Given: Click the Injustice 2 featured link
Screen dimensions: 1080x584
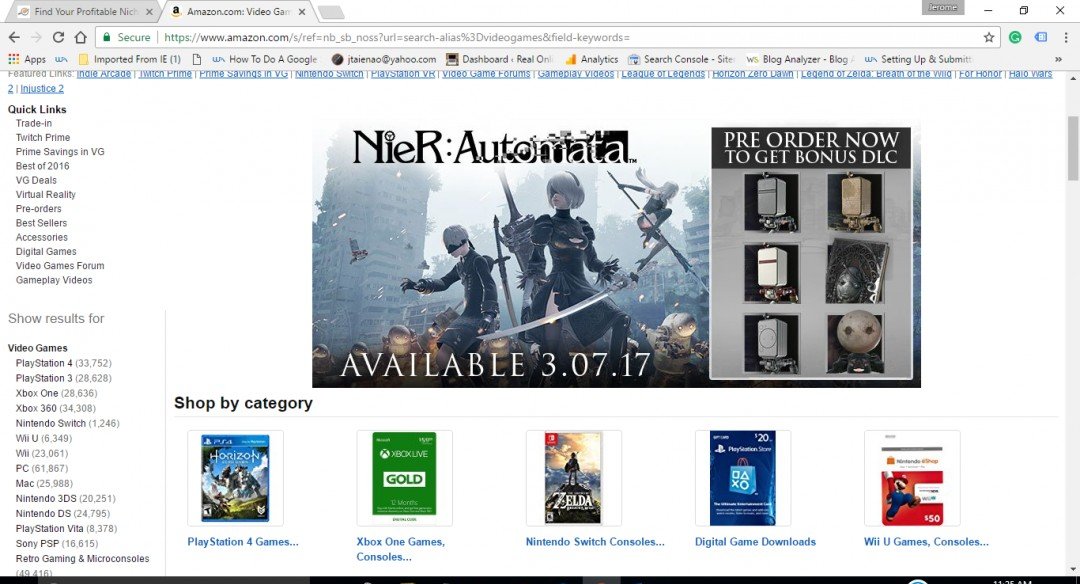Looking at the screenshot, I should pos(42,89).
